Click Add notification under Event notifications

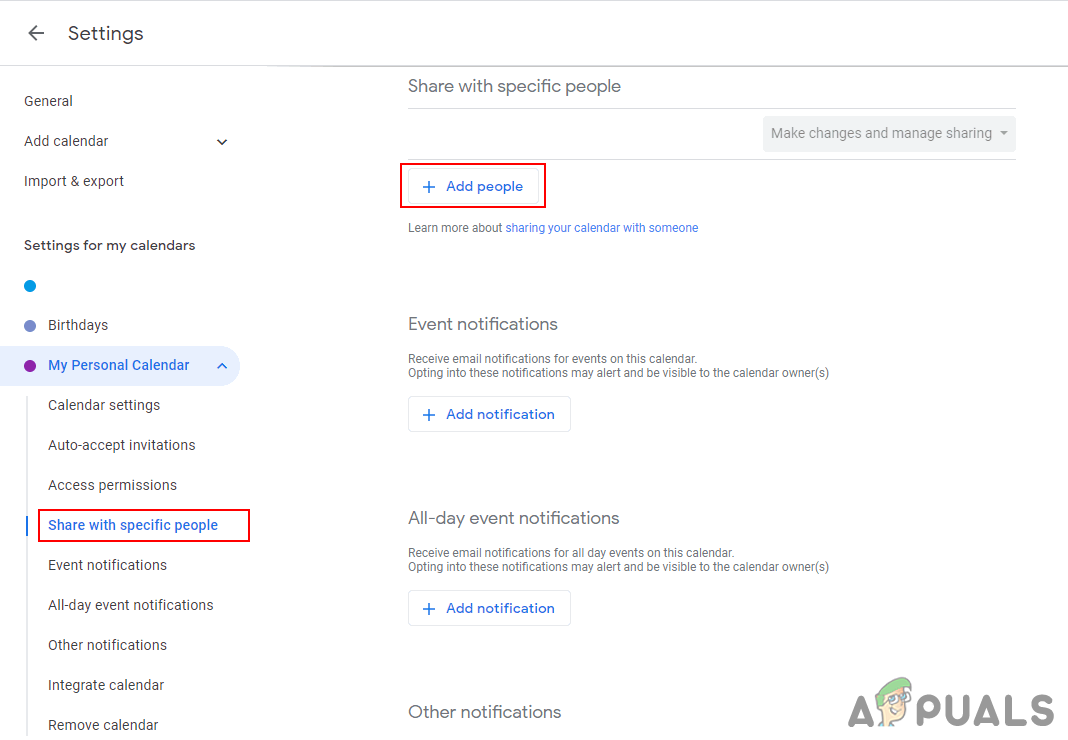tap(489, 414)
